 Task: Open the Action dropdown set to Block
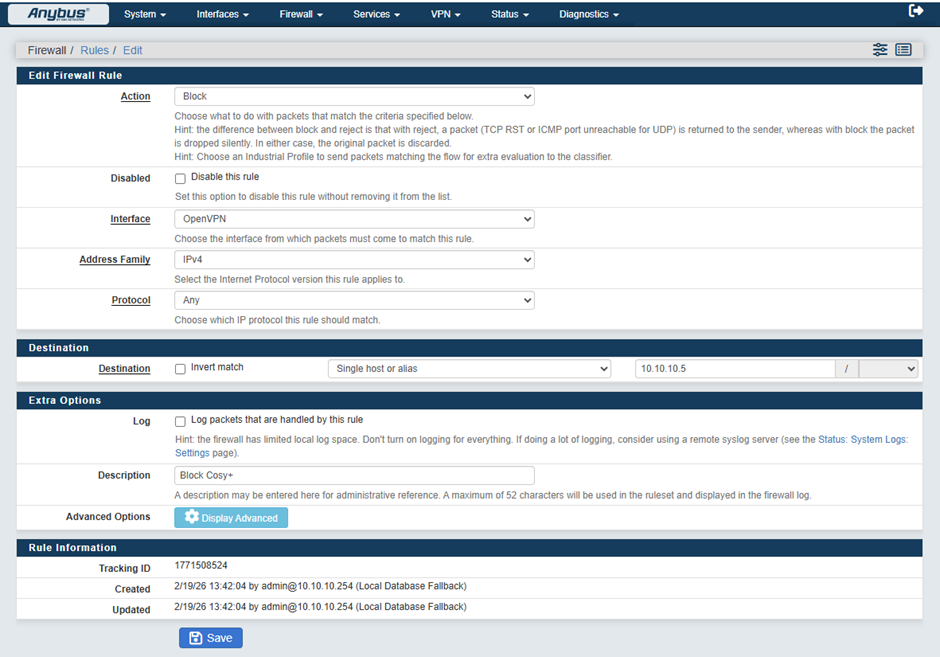[x=354, y=97]
